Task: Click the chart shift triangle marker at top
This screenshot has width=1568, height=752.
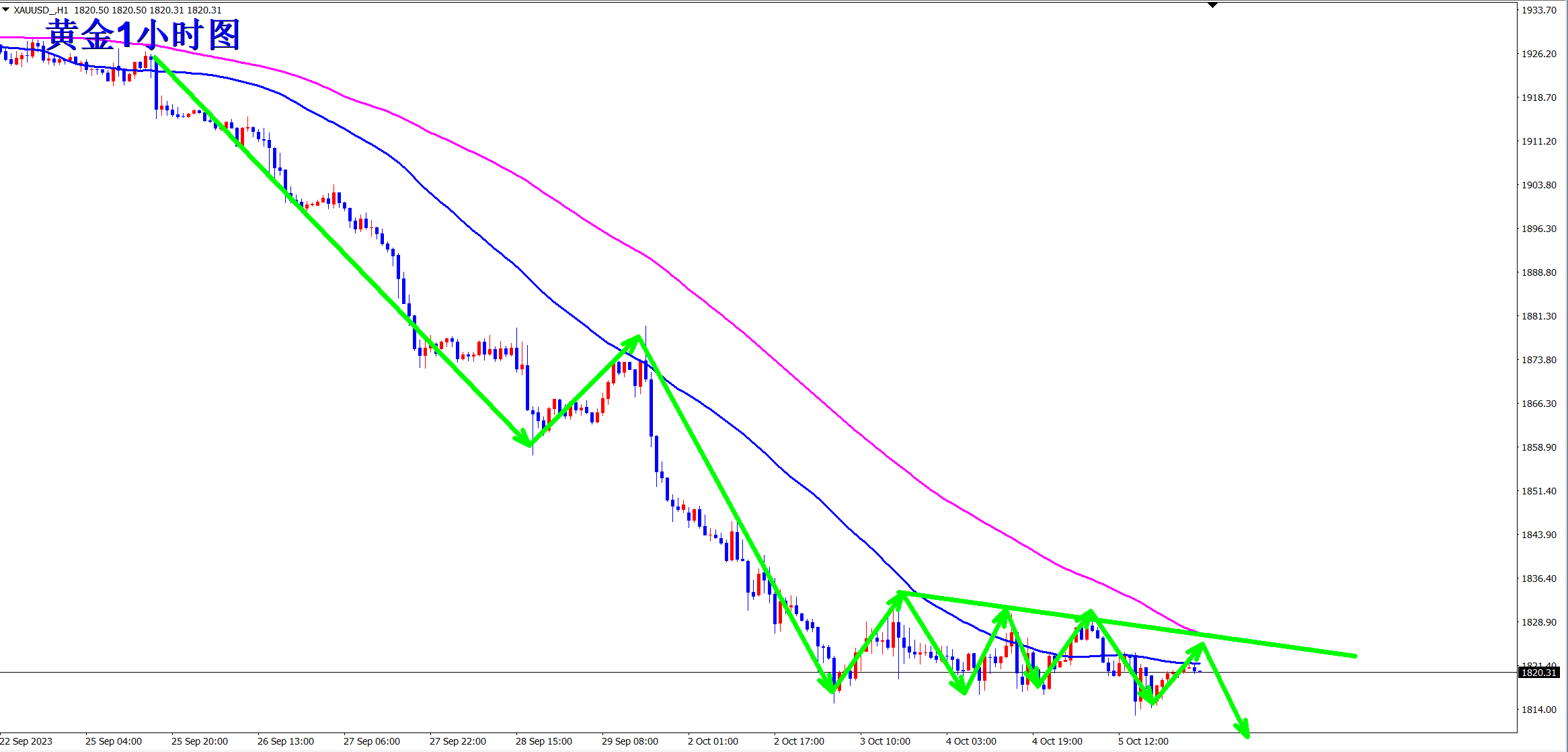Action: (1212, 5)
